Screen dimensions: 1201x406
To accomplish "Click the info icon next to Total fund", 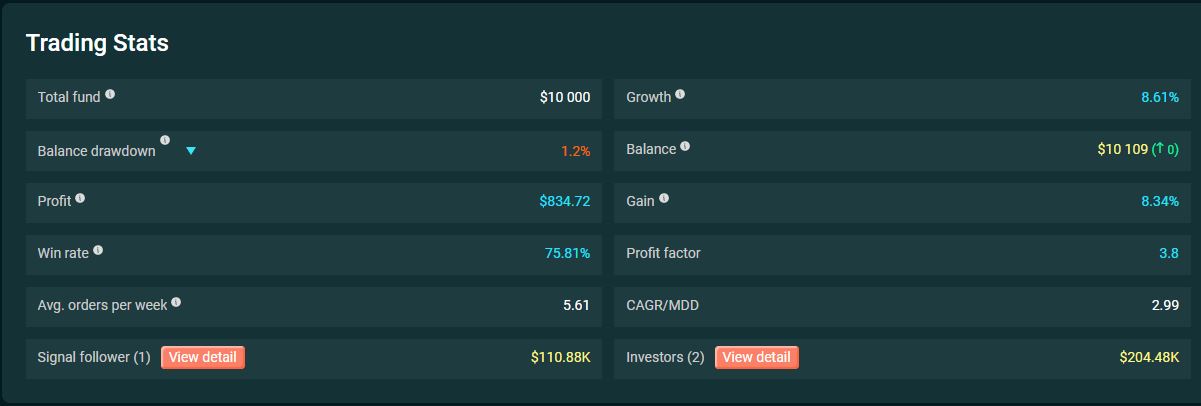I will pos(110,95).
